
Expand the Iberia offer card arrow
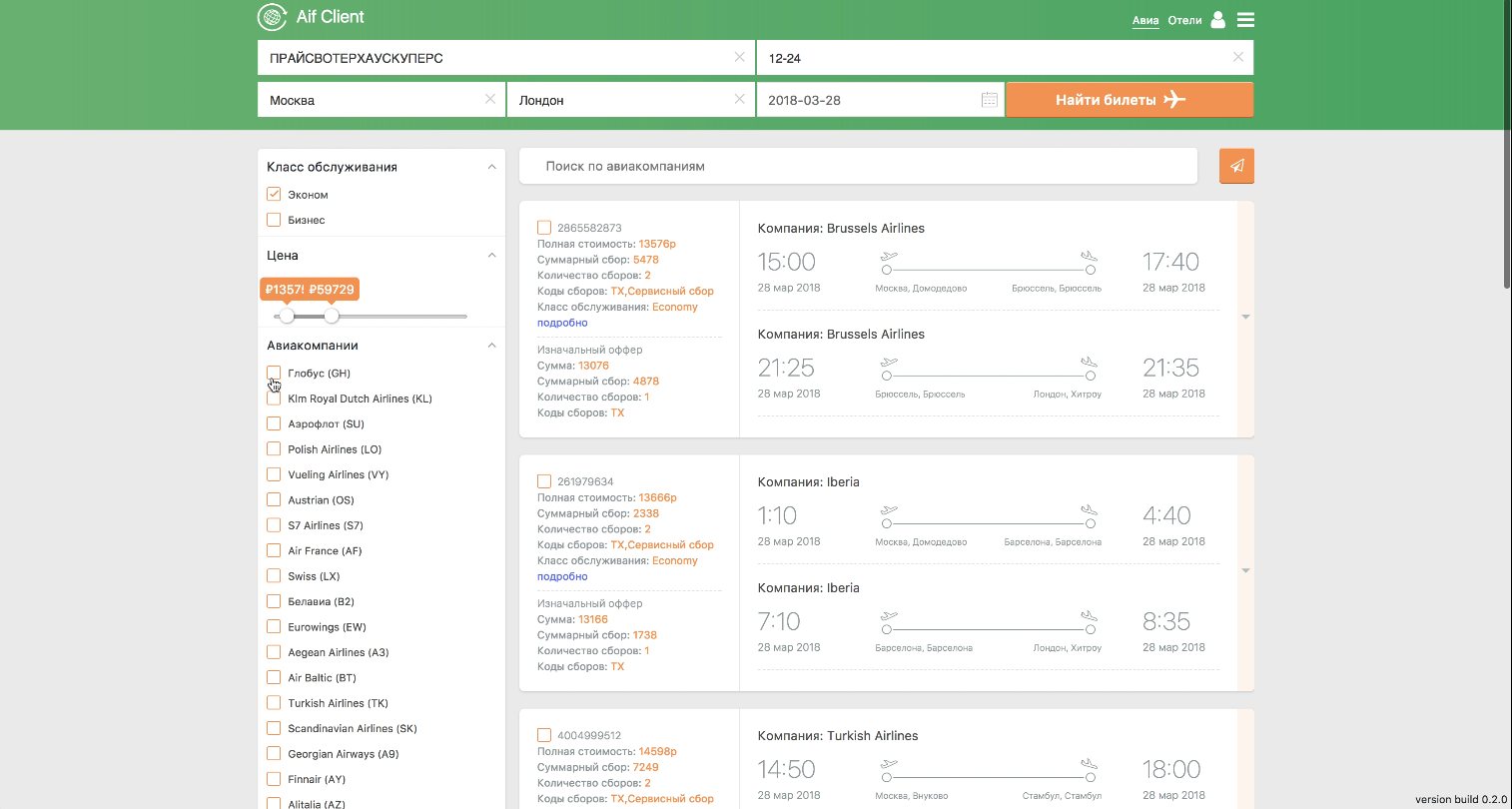pyautogui.click(x=1245, y=570)
